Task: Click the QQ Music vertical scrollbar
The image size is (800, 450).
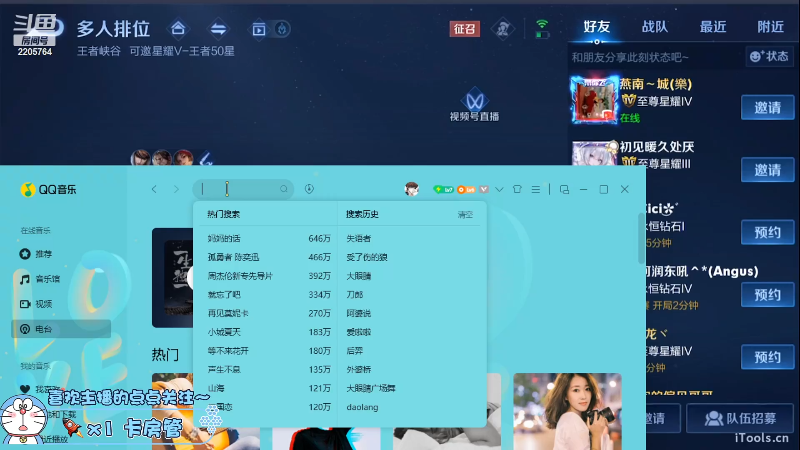Action: [642, 239]
